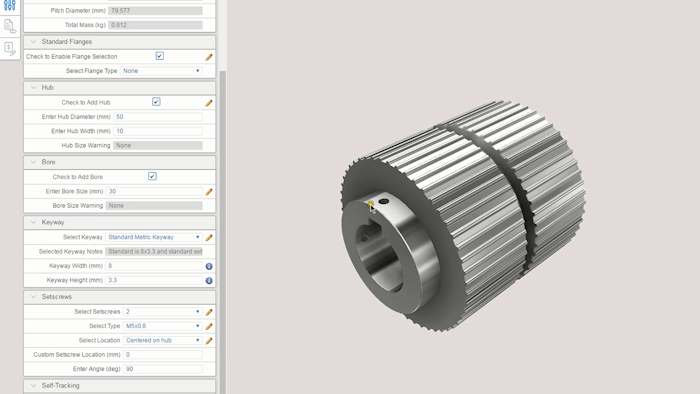Open the Select Setscrews quantity dropdown

coord(162,312)
